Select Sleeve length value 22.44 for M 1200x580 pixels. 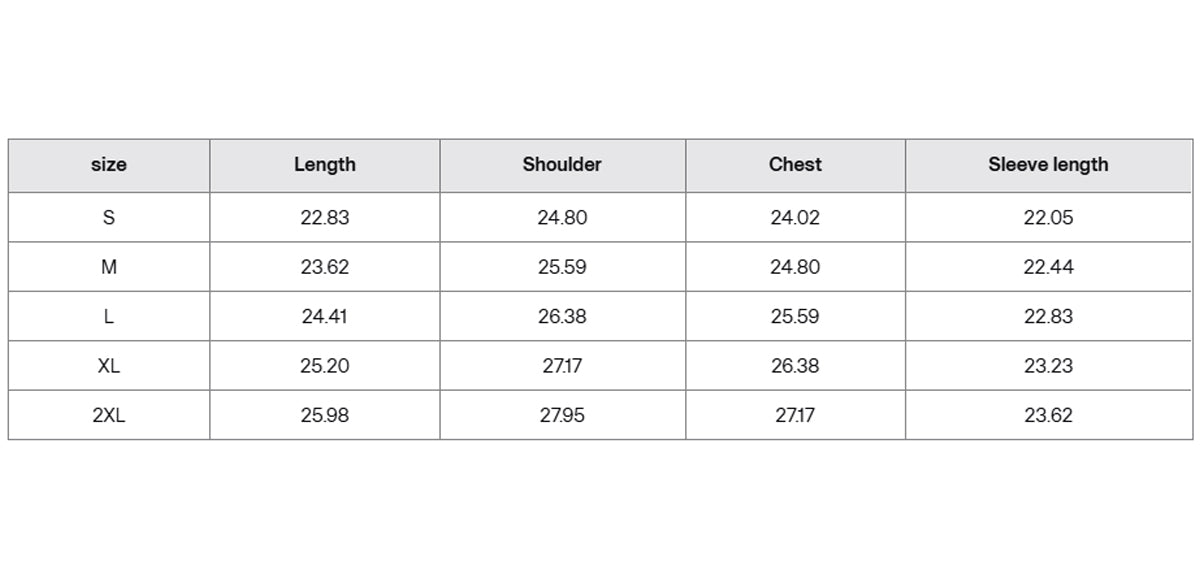(x=1048, y=267)
